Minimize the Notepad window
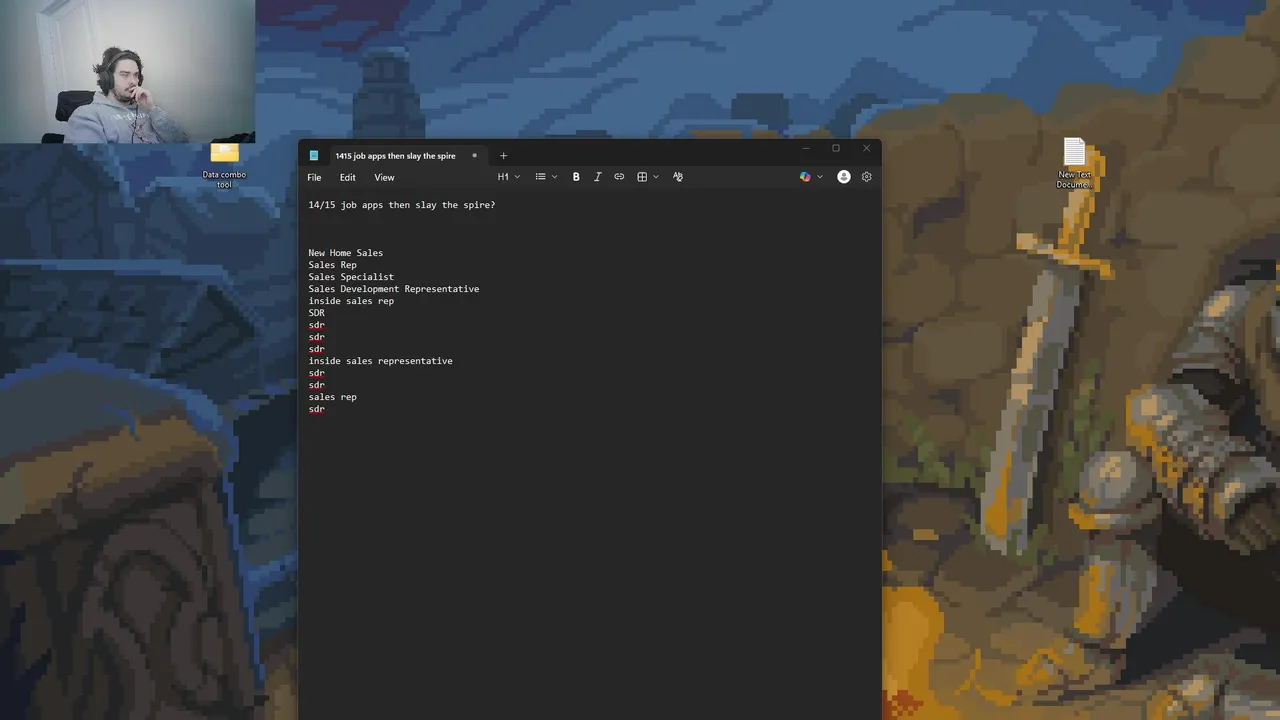The image size is (1280, 720). coord(806,149)
